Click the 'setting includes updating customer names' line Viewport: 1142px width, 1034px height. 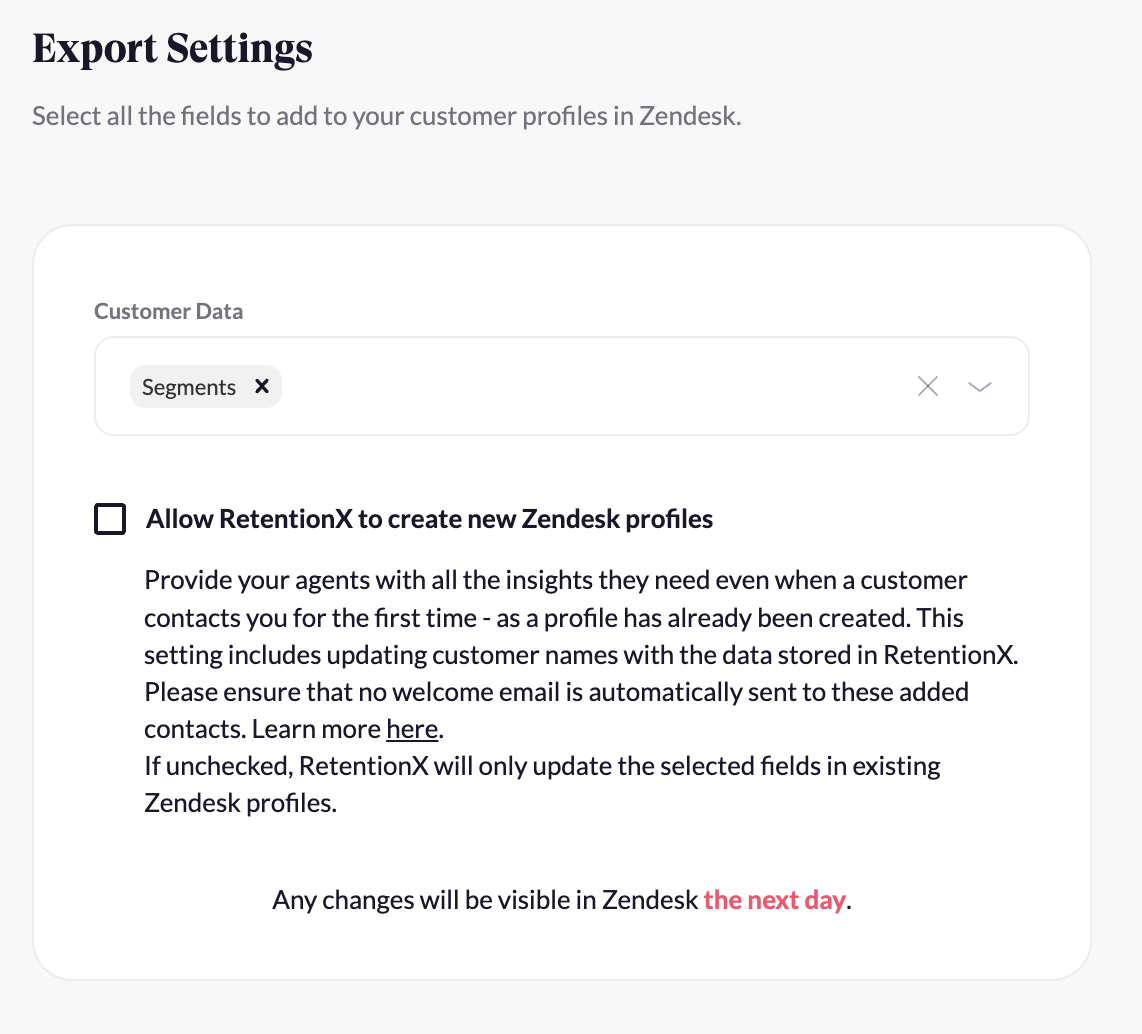(580, 655)
